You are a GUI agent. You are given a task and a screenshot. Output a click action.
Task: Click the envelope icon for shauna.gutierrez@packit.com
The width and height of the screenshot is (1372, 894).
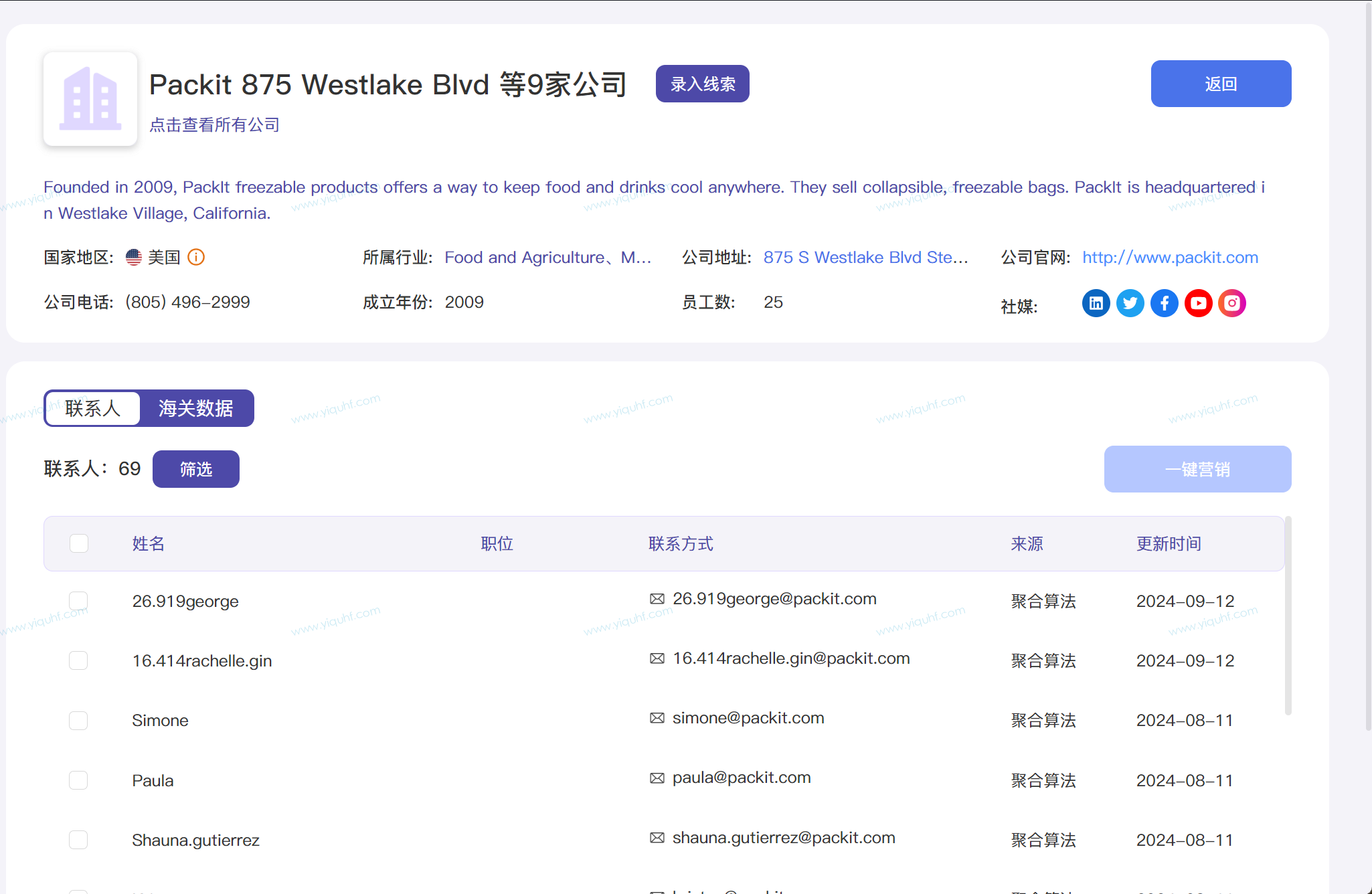click(657, 838)
